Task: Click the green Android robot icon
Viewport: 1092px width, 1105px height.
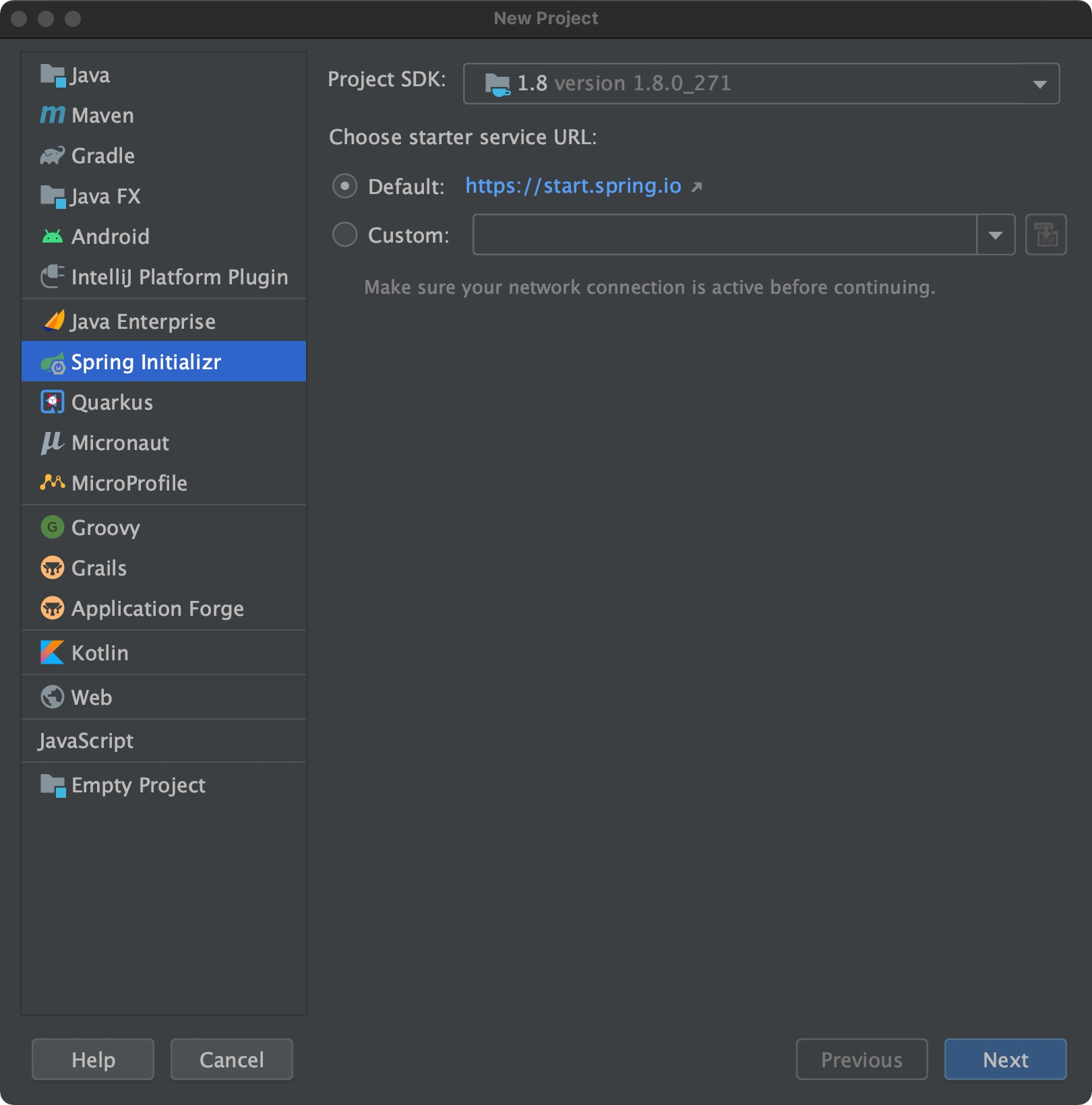Action: tap(53, 236)
